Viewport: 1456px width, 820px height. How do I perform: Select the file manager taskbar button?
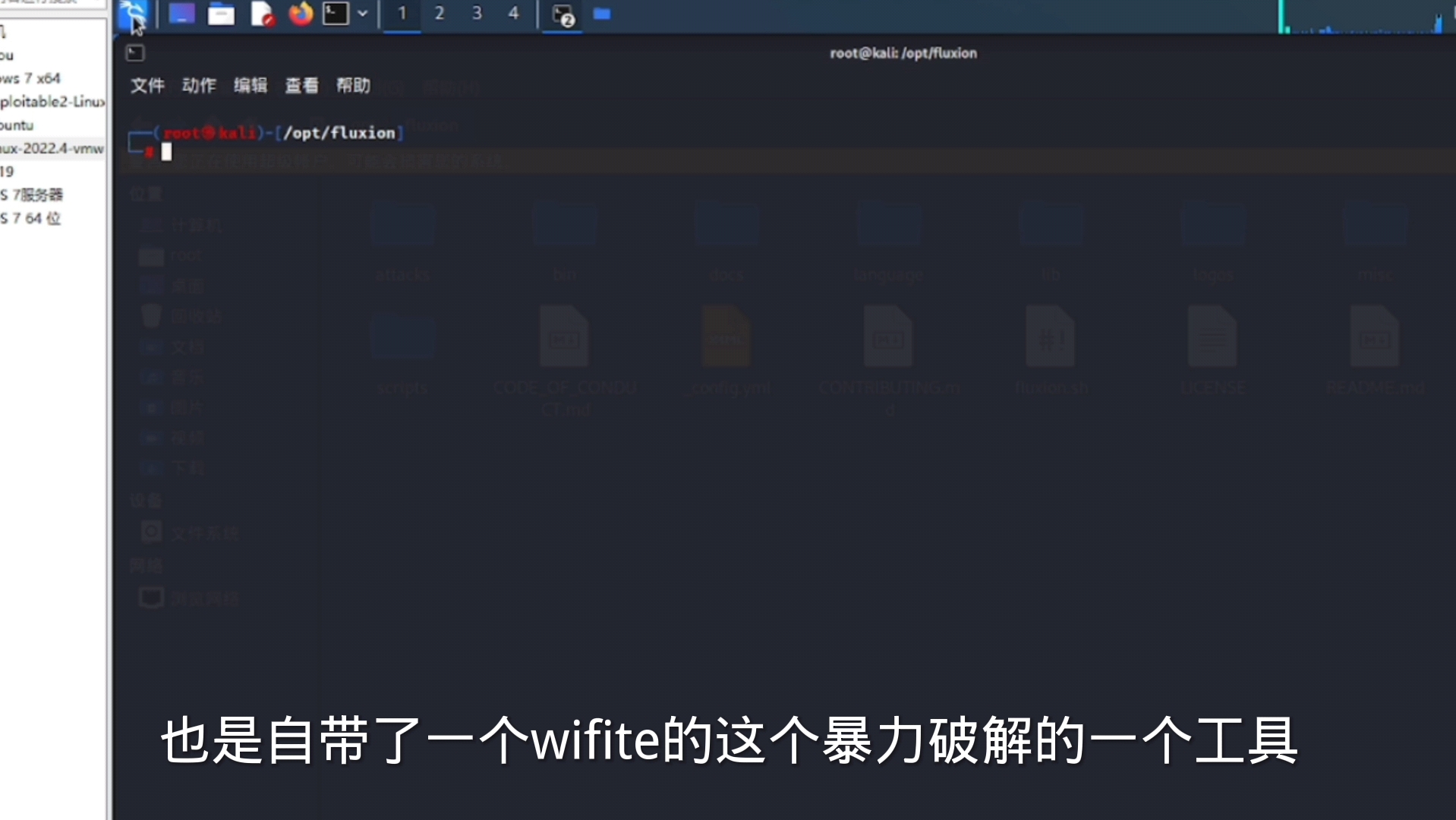602,14
